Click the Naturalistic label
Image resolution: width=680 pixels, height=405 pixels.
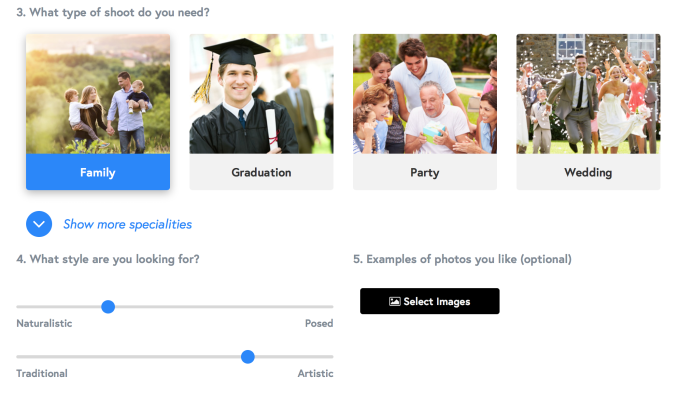[44, 324]
